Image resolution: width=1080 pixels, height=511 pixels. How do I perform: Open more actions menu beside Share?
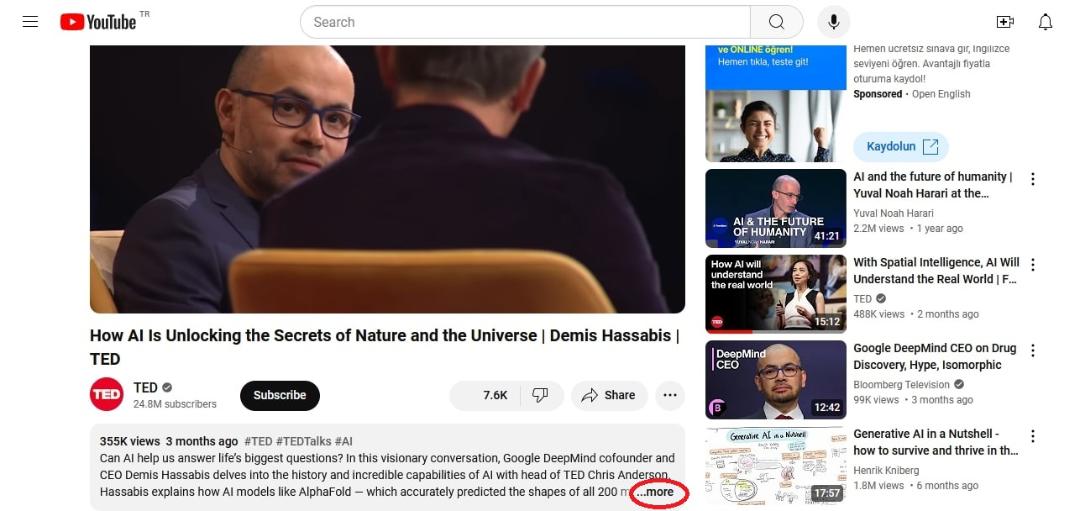click(x=669, y=395)
